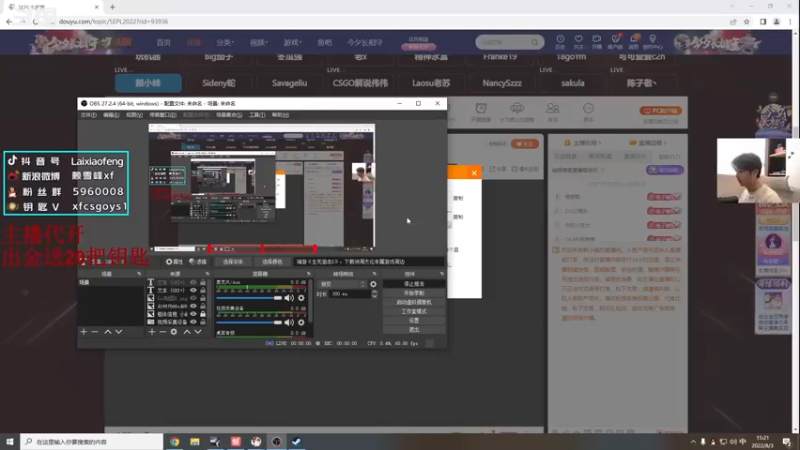Screen dimensions: 800x450
Task: Open OBS 编辑(E) menu
Action: click(111, 115)
